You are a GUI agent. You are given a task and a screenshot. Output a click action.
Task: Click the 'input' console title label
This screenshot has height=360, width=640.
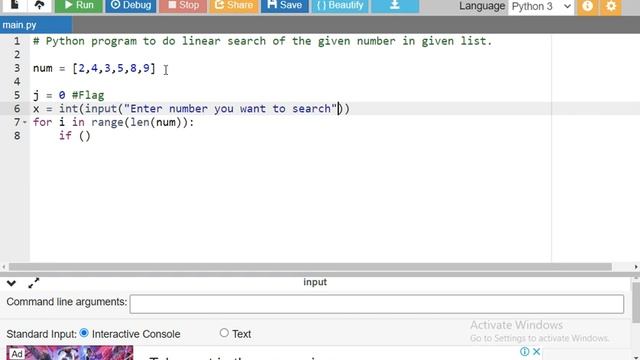click(x=315, y=282)
